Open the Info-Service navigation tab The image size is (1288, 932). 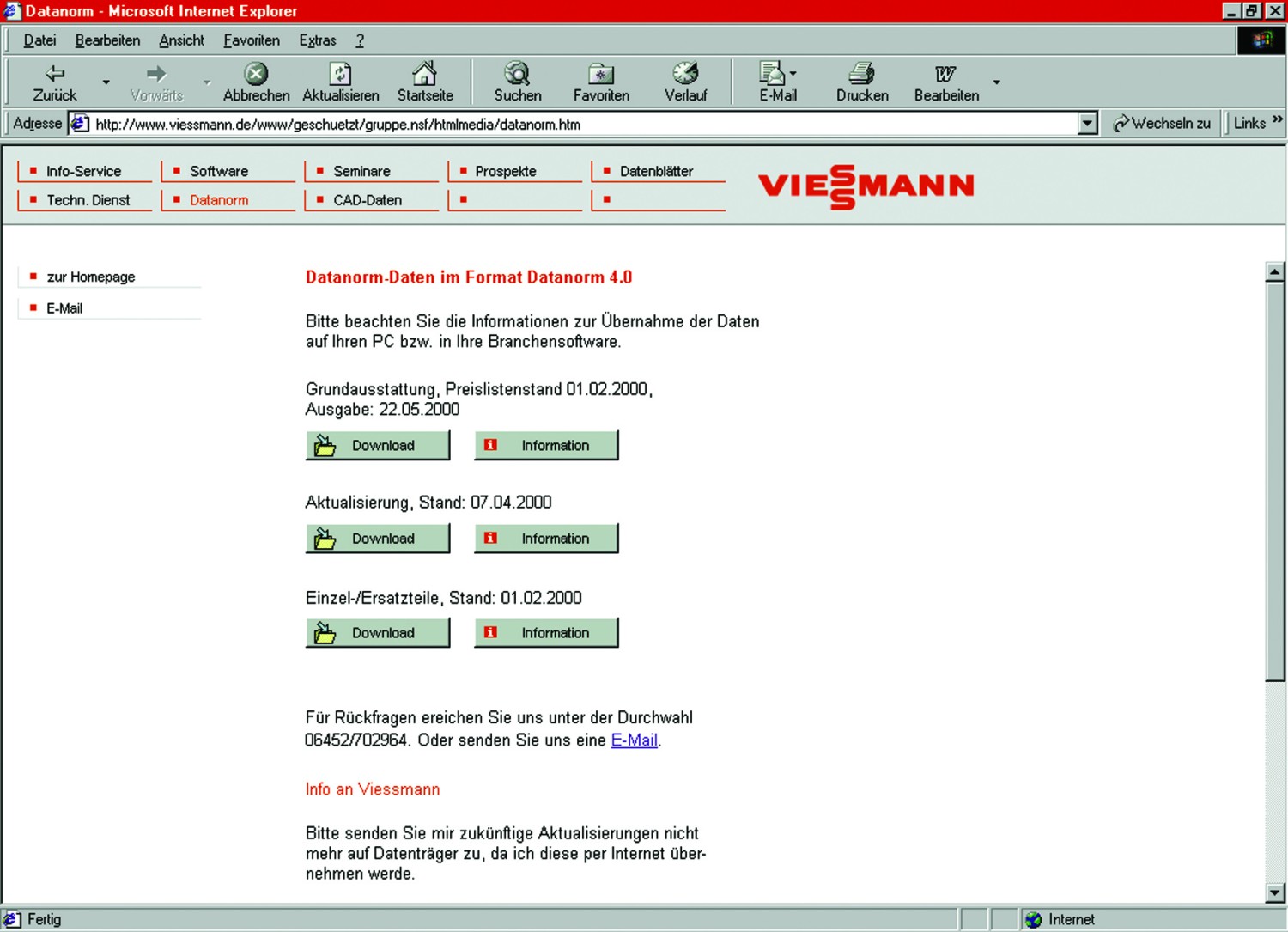[84, 171]
